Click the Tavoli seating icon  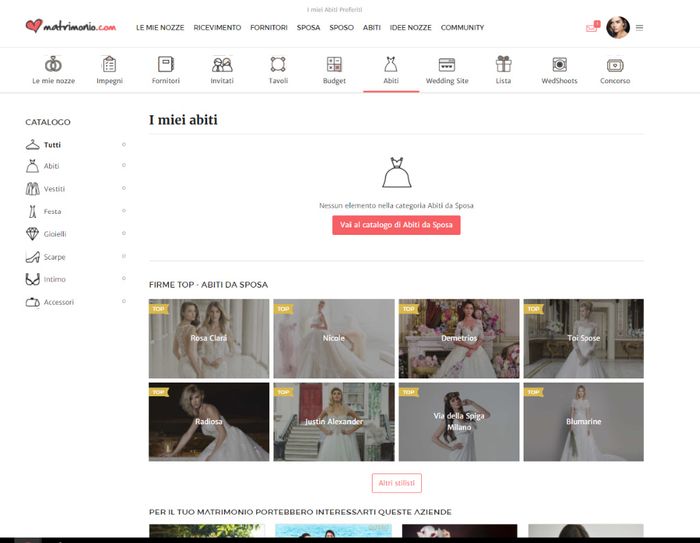pos(278,64)
